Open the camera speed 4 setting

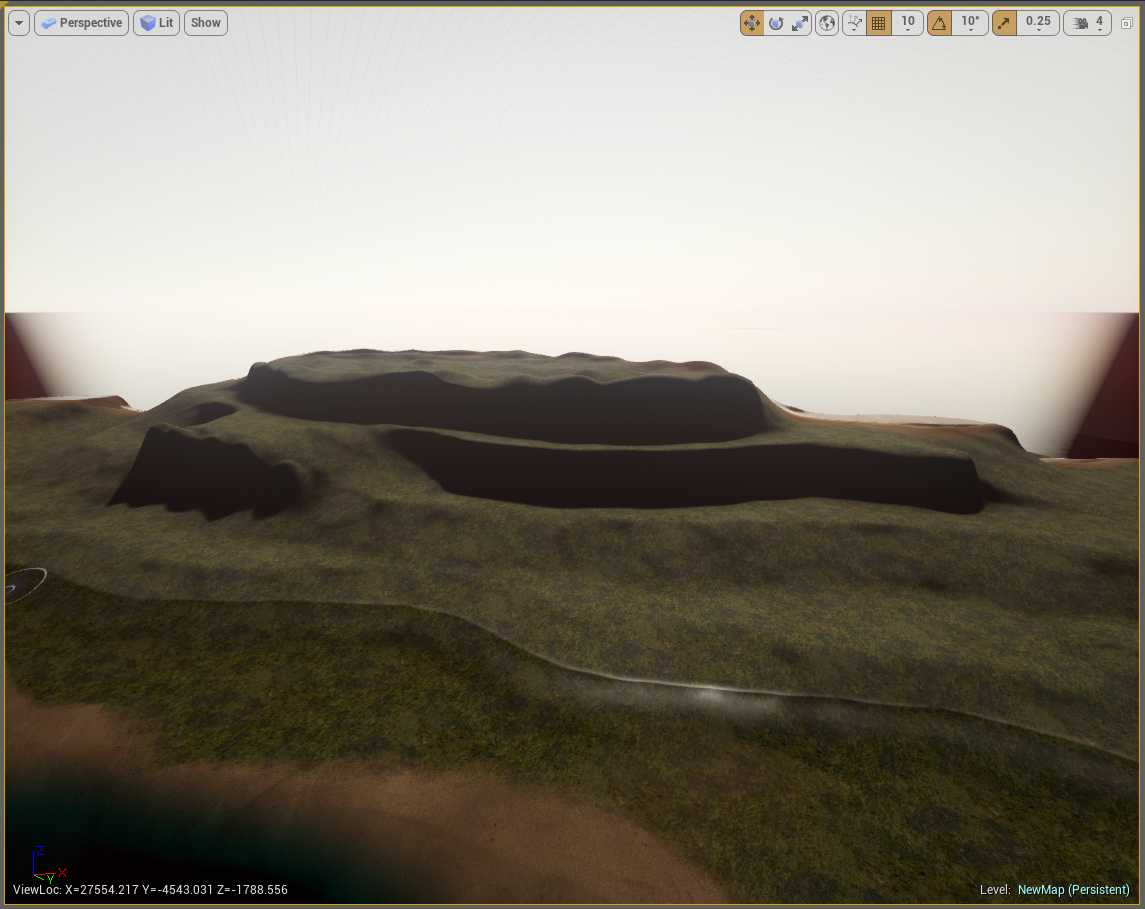(1087, 23)
